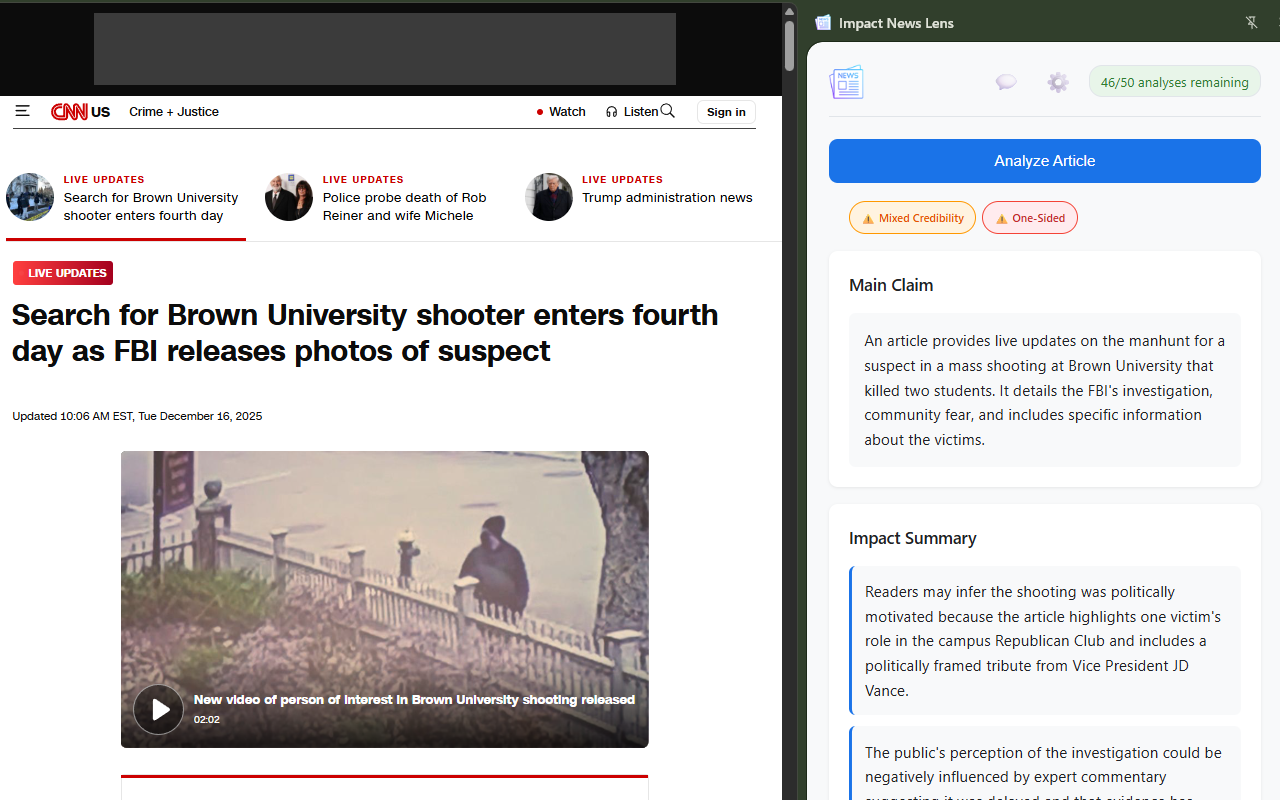Click the top advertisement banner
The width and height of the screenshot is (1280, 800).
[385, 49]
